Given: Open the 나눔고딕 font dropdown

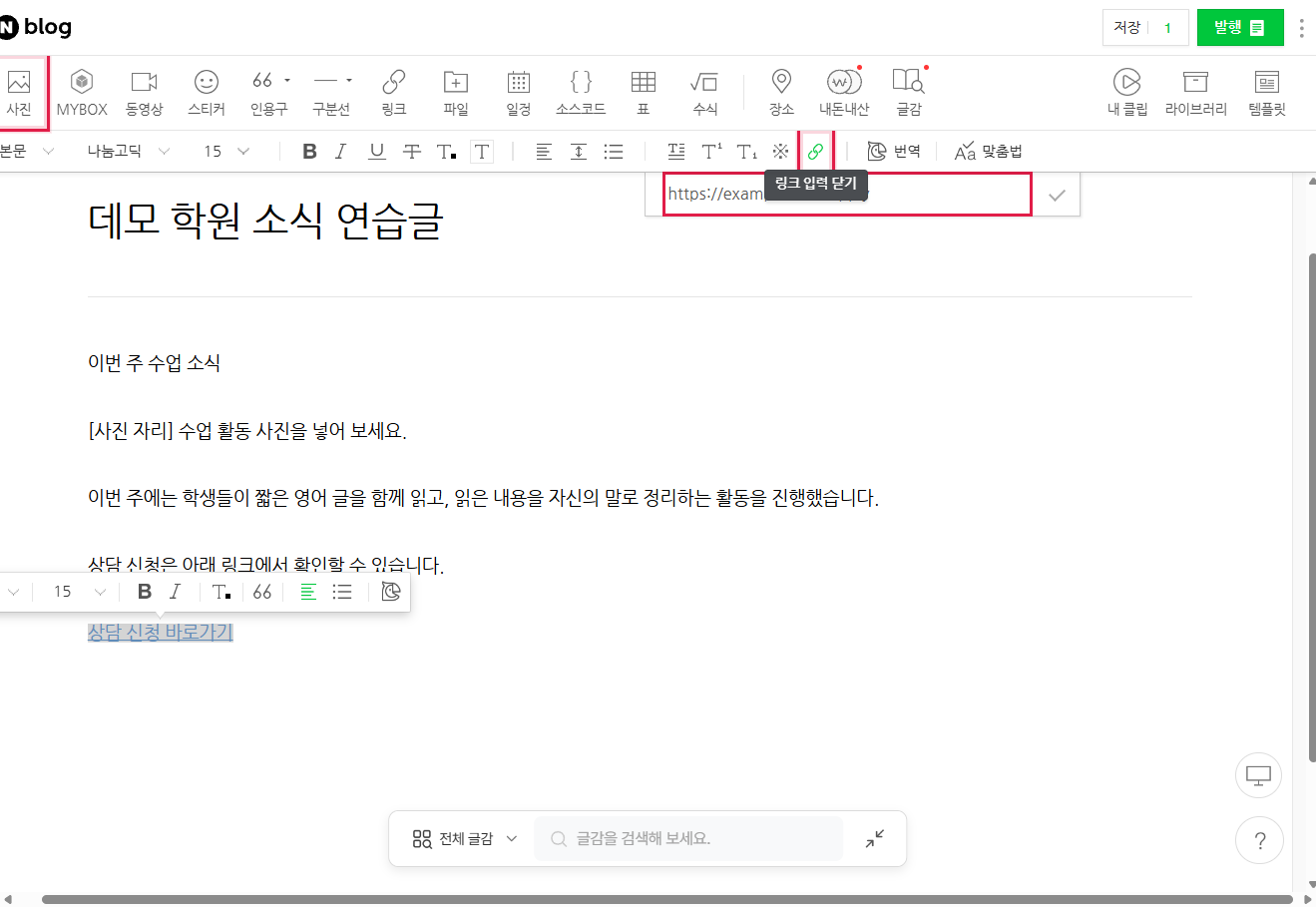Looking at the screenshot, I should coord(128,151).
